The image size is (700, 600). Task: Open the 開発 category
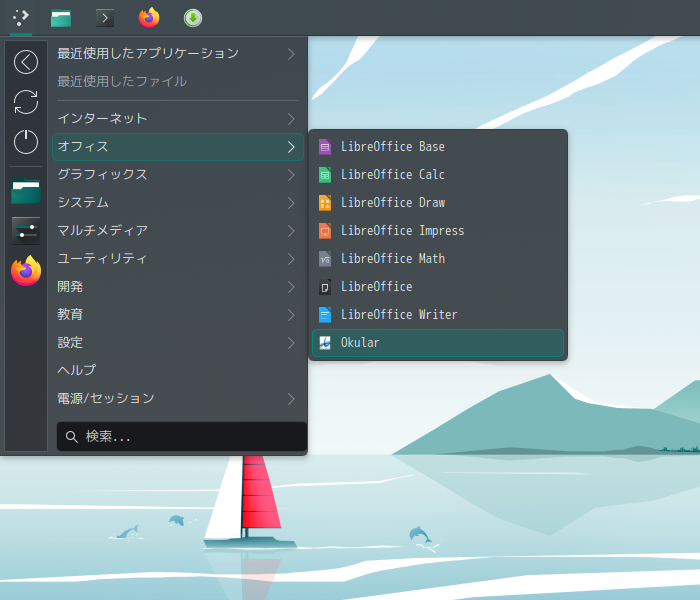tap(178, 287)
